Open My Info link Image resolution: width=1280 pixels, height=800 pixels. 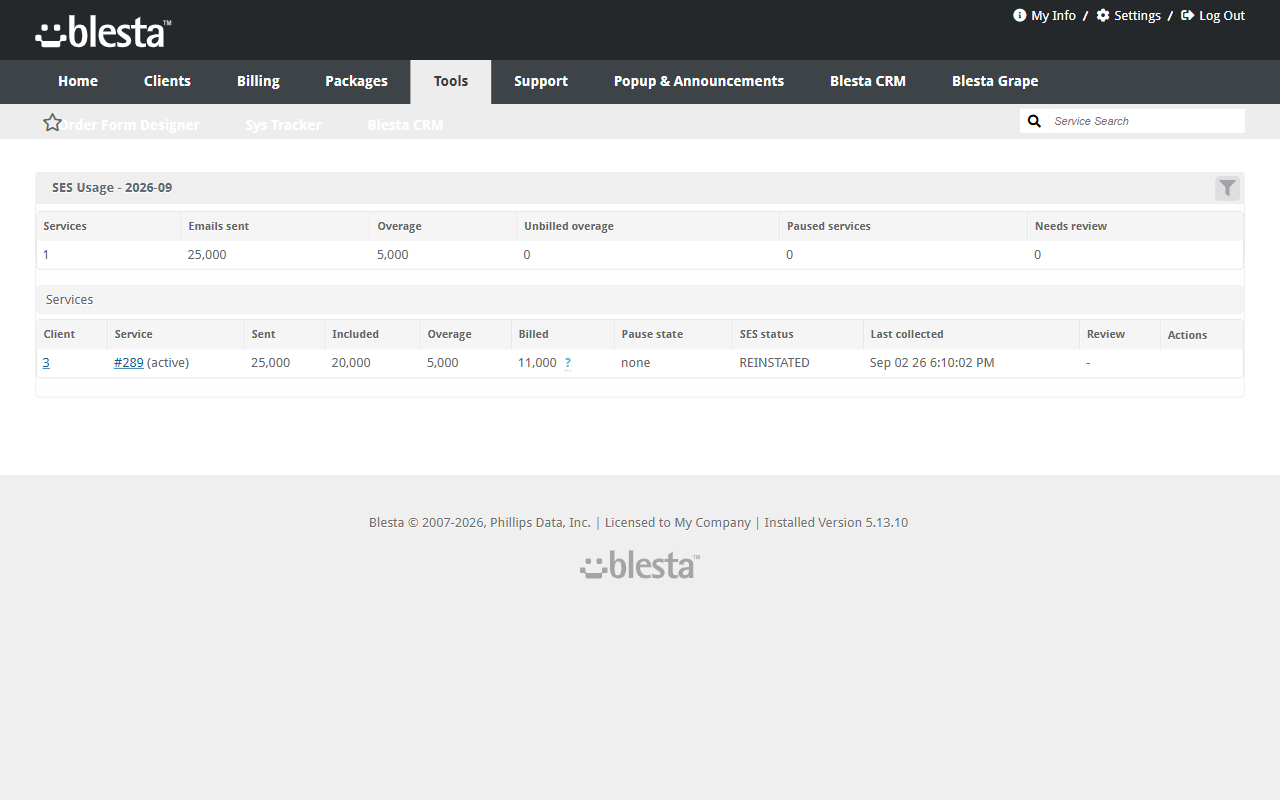(1053, 15)
